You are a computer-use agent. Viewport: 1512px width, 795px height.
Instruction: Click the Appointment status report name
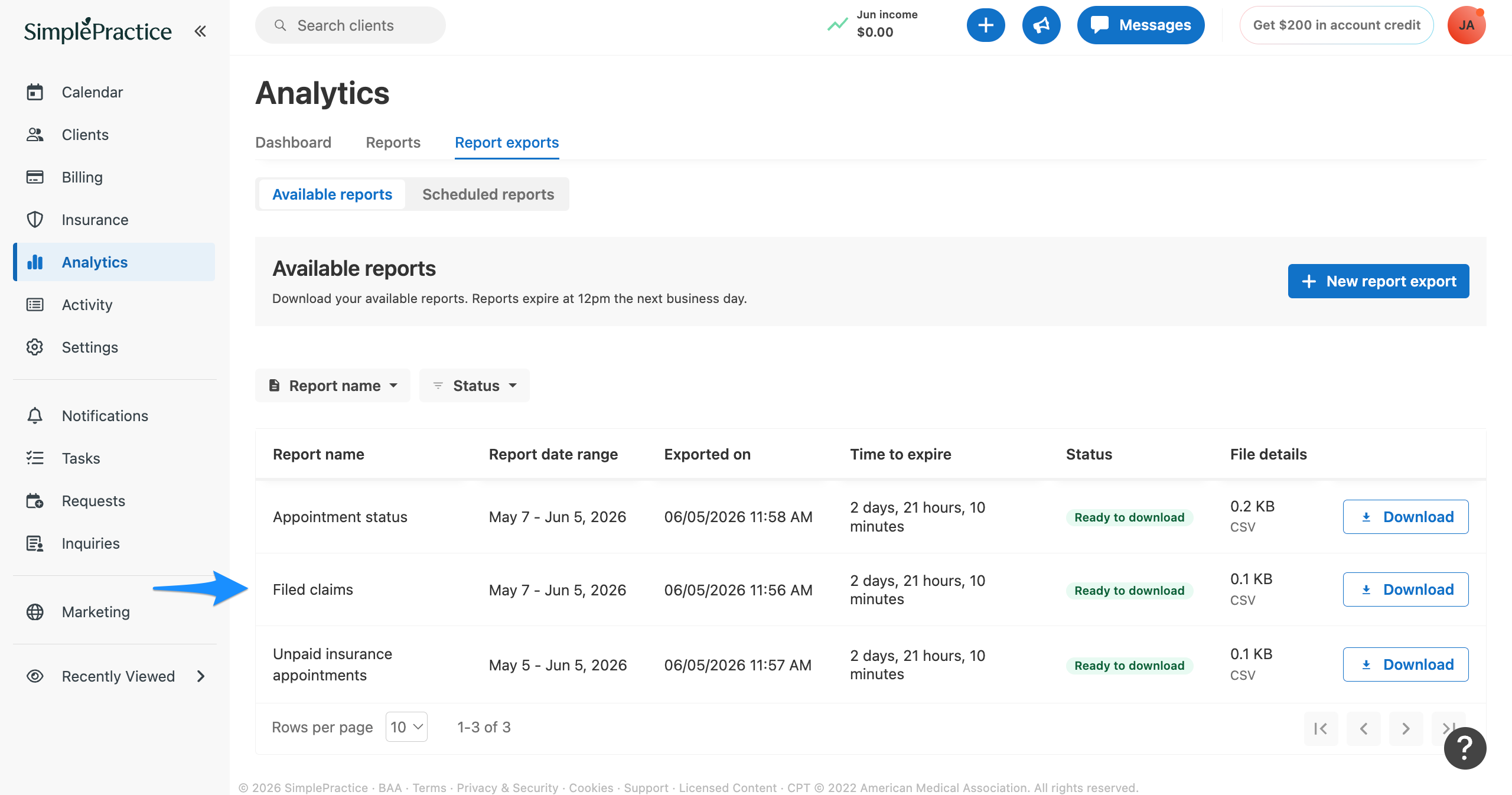coord(340,517)
